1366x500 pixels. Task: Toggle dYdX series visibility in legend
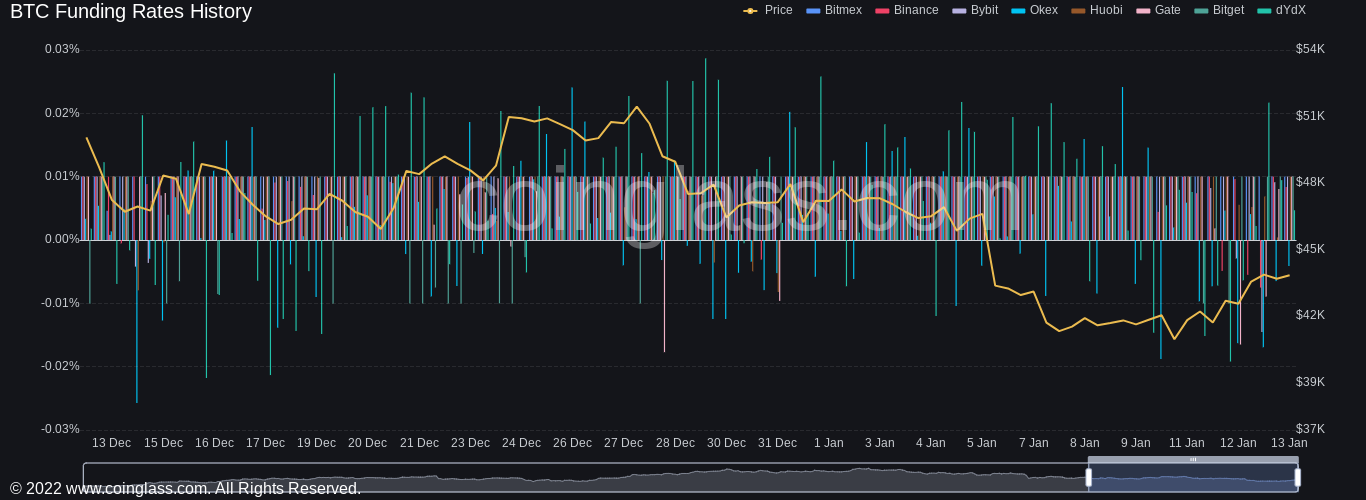tap(1264, 11)
